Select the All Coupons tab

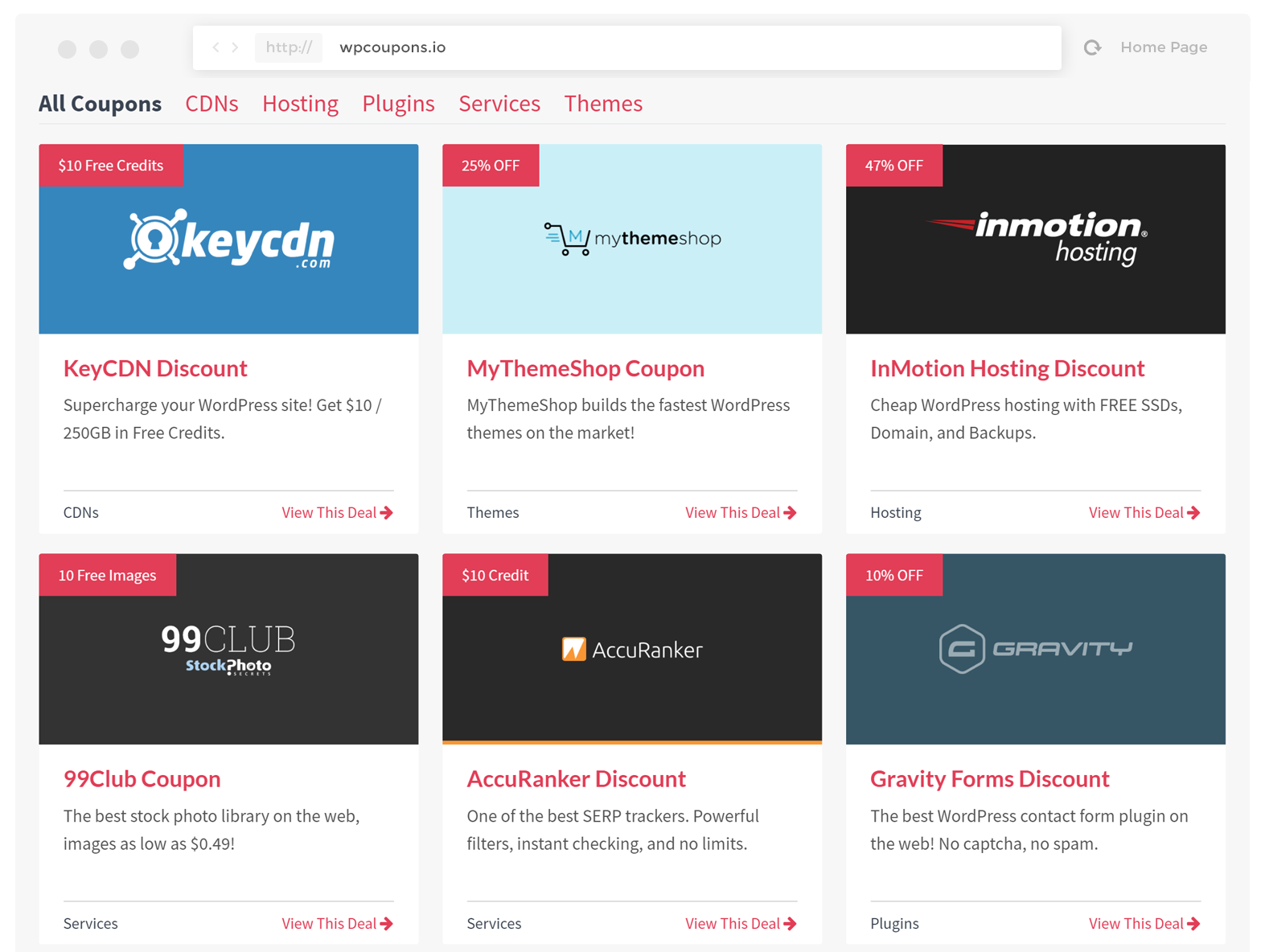(100, 104)
